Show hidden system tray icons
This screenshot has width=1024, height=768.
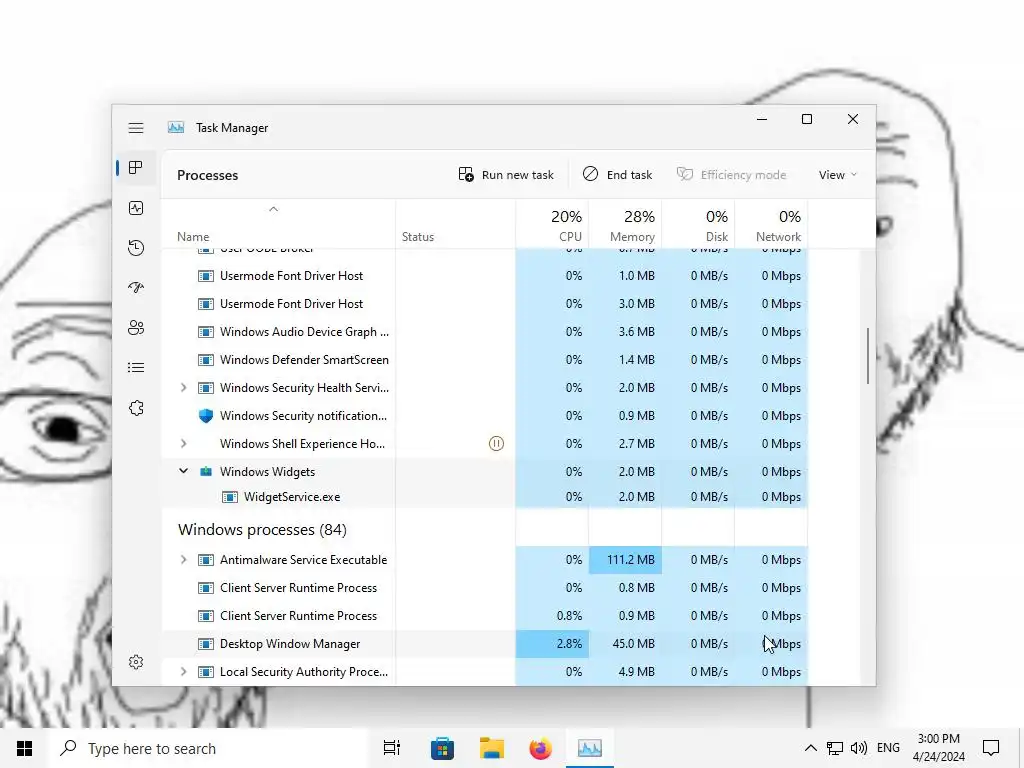click(x=810, y=748)
